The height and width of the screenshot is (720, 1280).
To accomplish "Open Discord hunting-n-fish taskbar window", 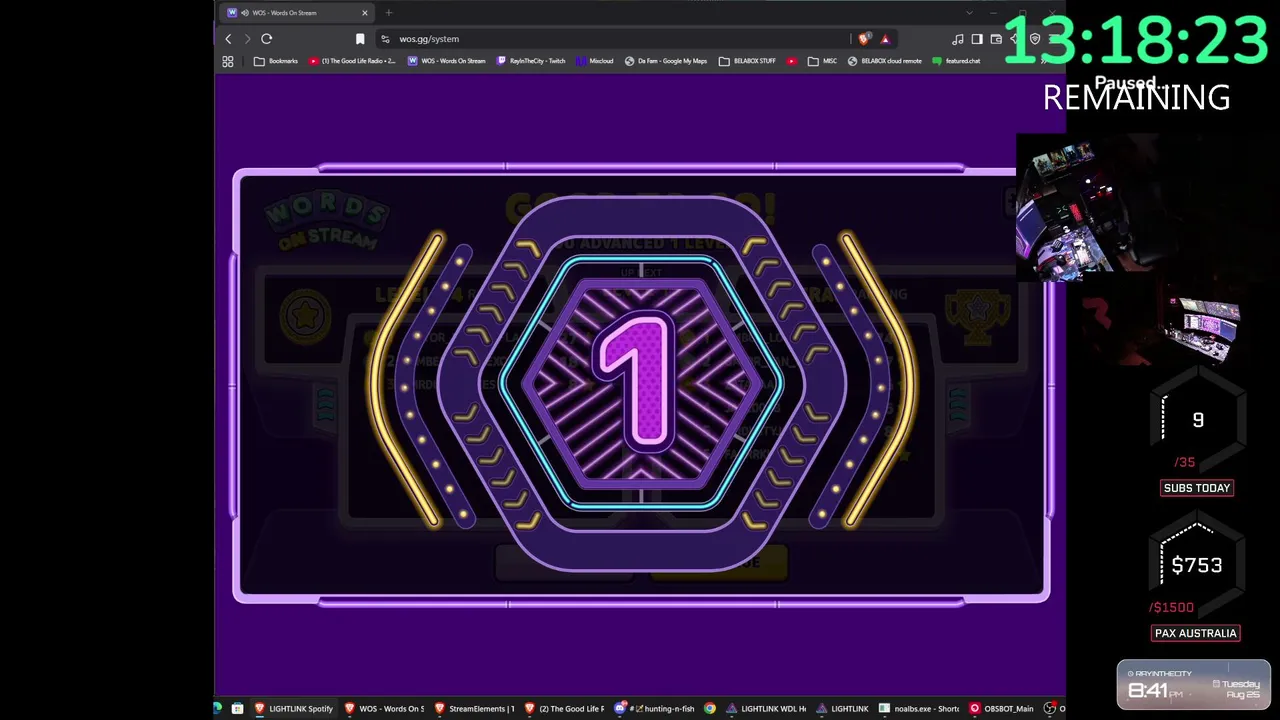I will (655, 709).
